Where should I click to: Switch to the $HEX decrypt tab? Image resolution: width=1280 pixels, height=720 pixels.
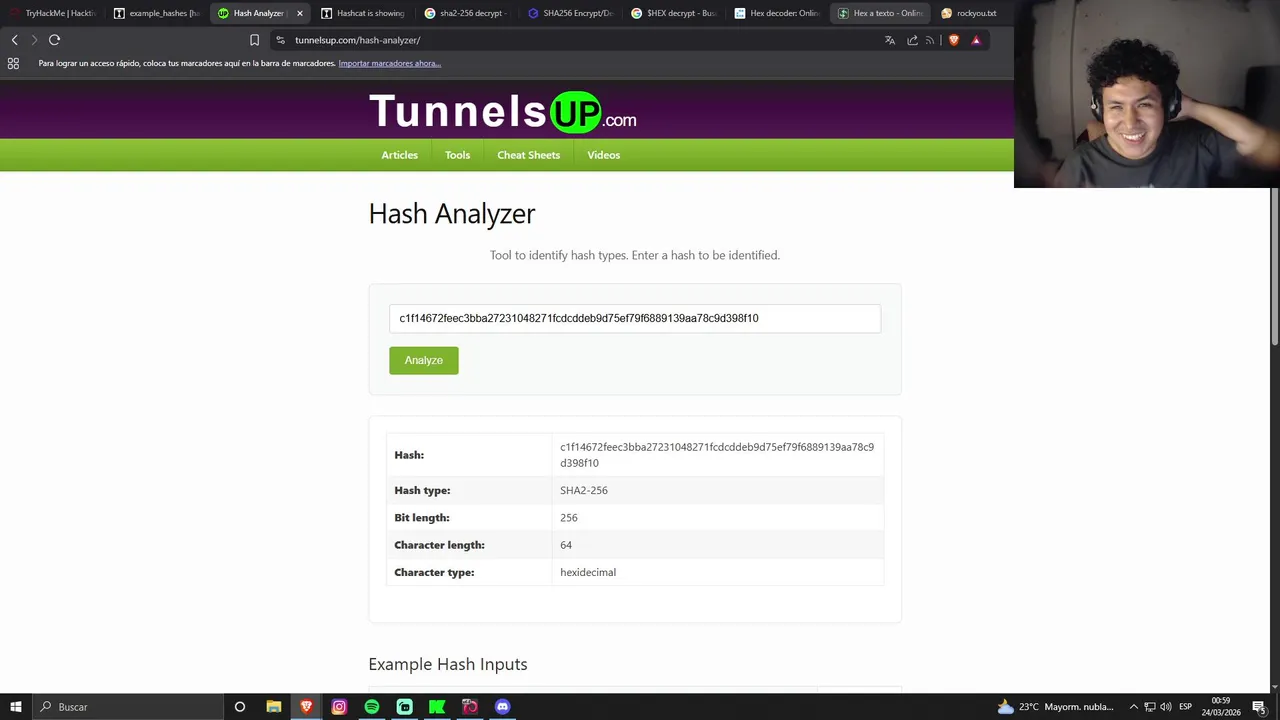point(674,13)
